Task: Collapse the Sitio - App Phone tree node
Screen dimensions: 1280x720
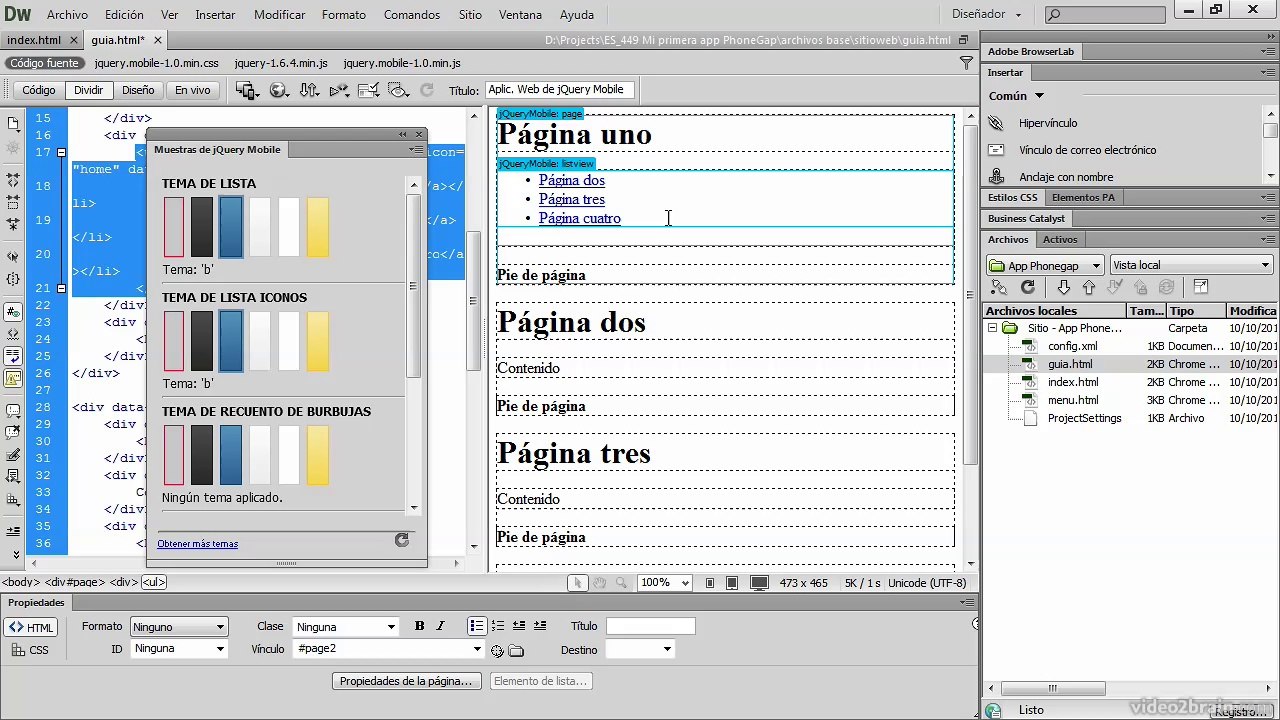Action: (x=992, y=328)
